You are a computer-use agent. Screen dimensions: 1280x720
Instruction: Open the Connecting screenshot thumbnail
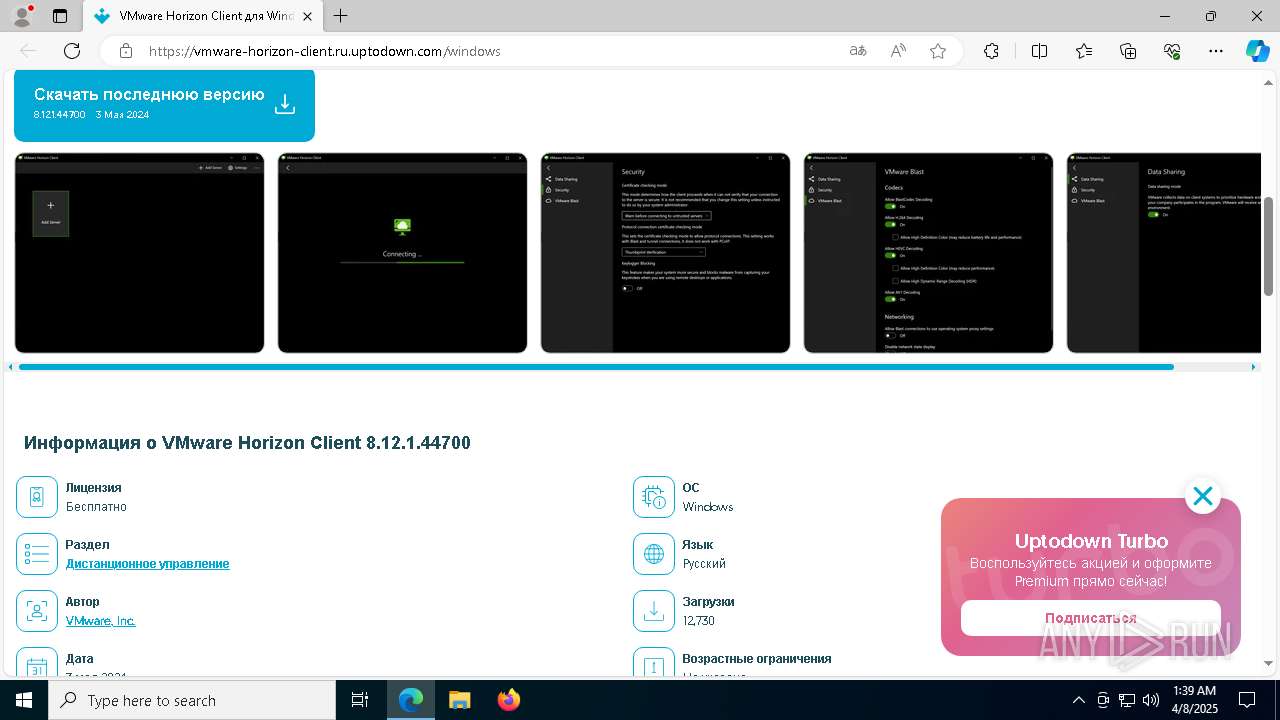coord(402,253)
